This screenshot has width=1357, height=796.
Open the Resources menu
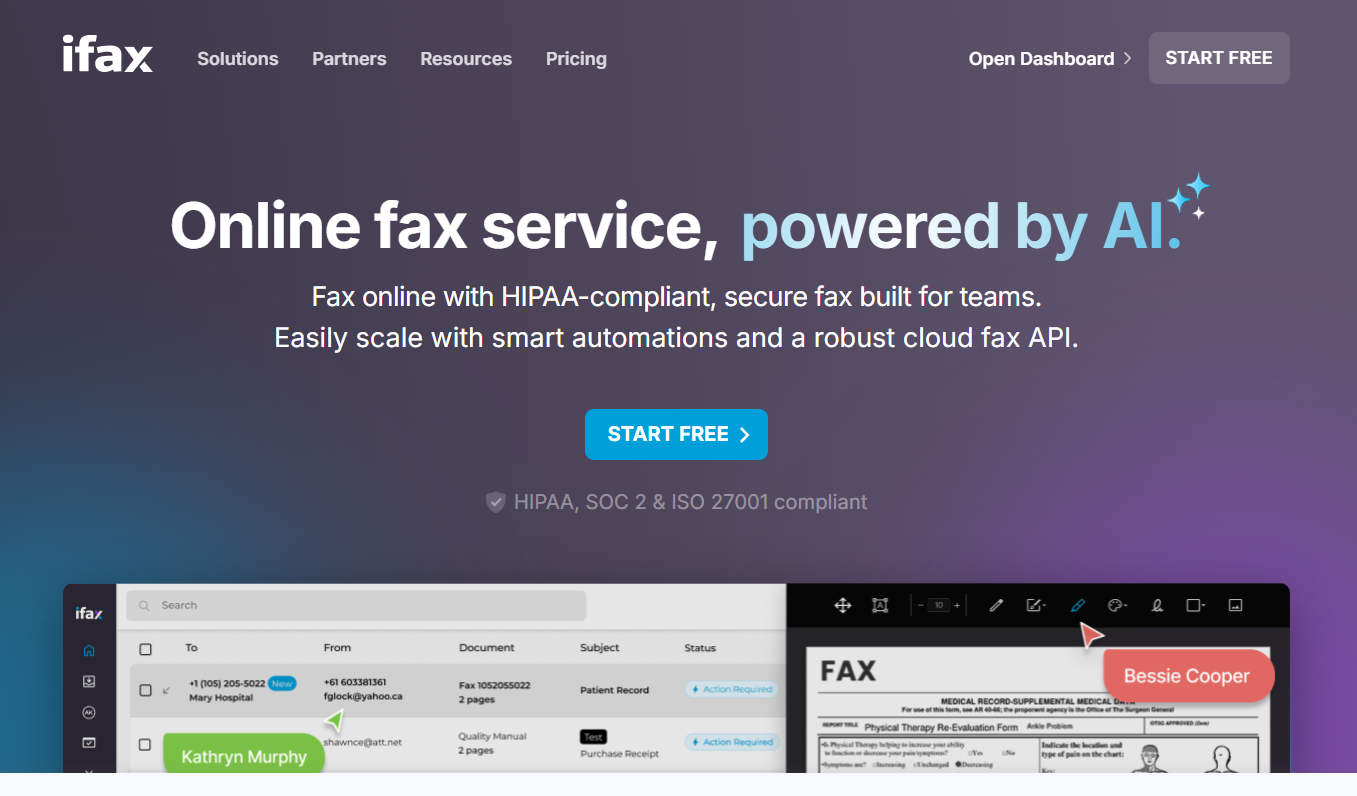[466, 59]
